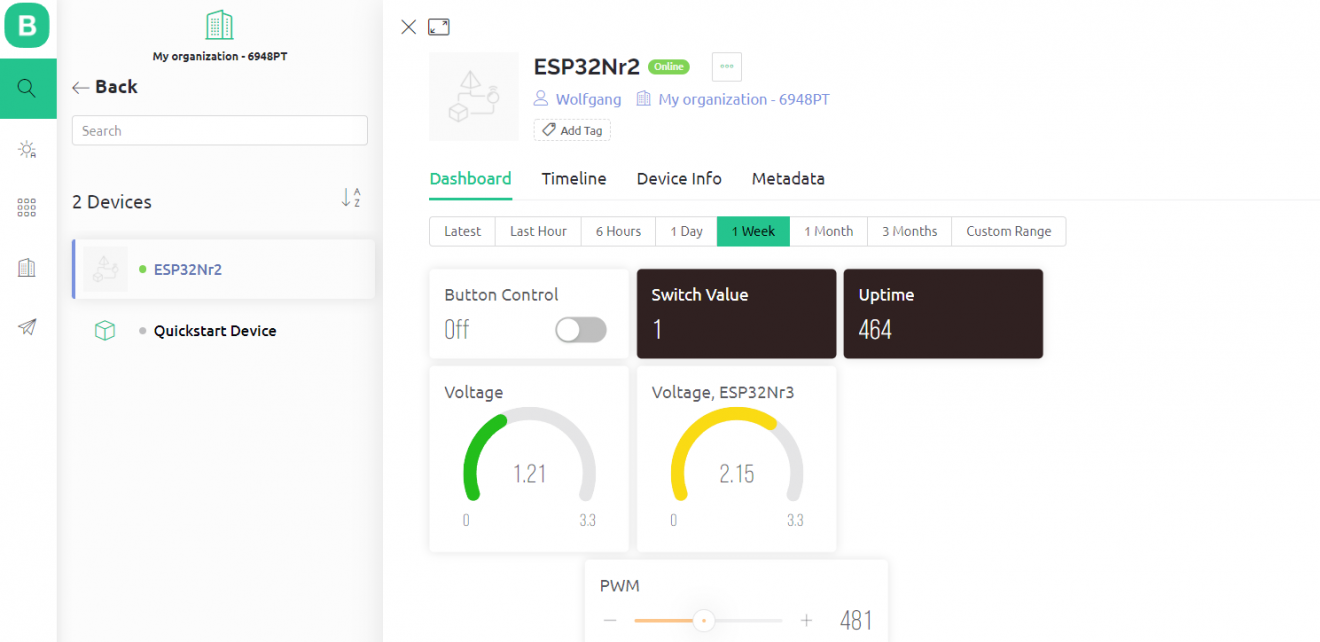The height and width of the screenshot is (642, 1320).
Task: Sort devices with the A-Z icon
Action: pyautogui.click(x=350, y=198)
